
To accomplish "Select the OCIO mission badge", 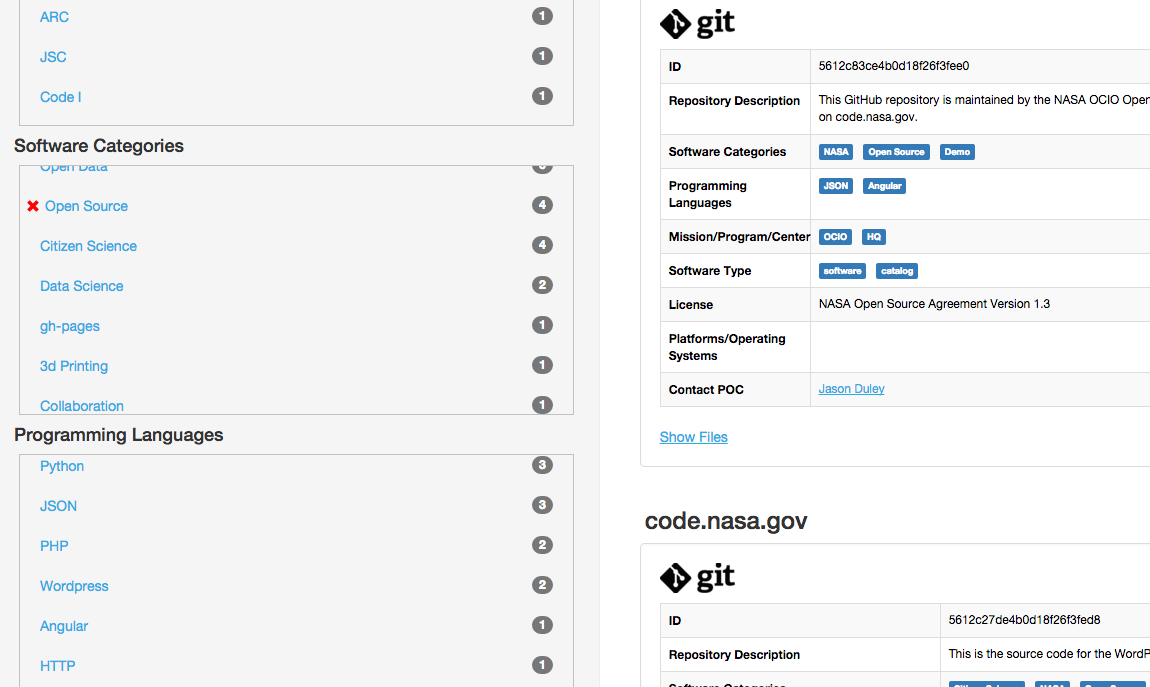I will (x=835, y=237).
